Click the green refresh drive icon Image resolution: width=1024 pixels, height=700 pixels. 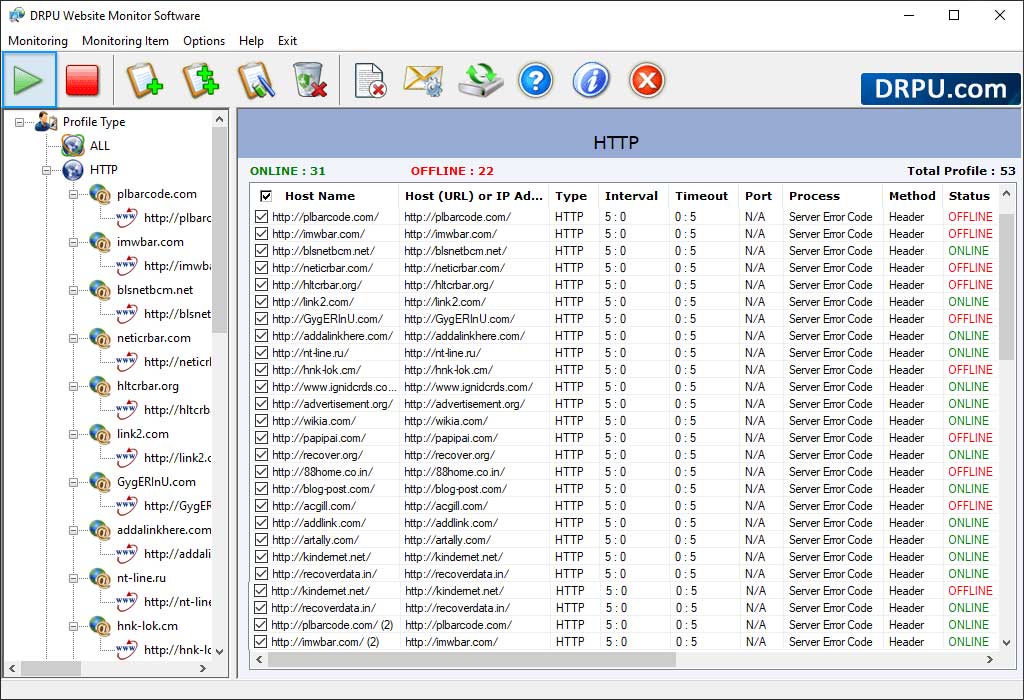click(x=481, y=80)
